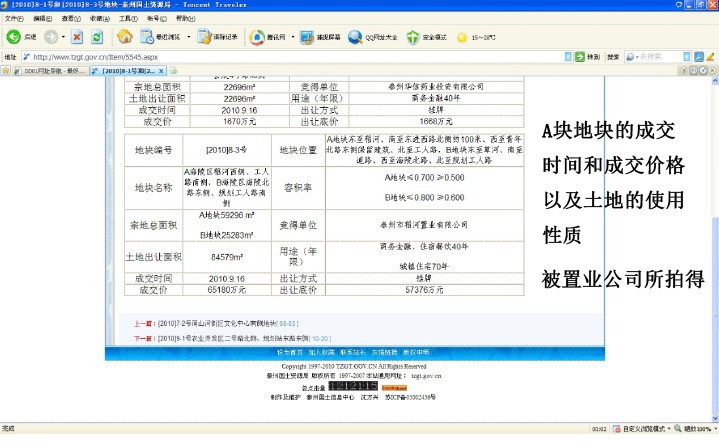Click the 加入收藏 footer link

[321, 352]
